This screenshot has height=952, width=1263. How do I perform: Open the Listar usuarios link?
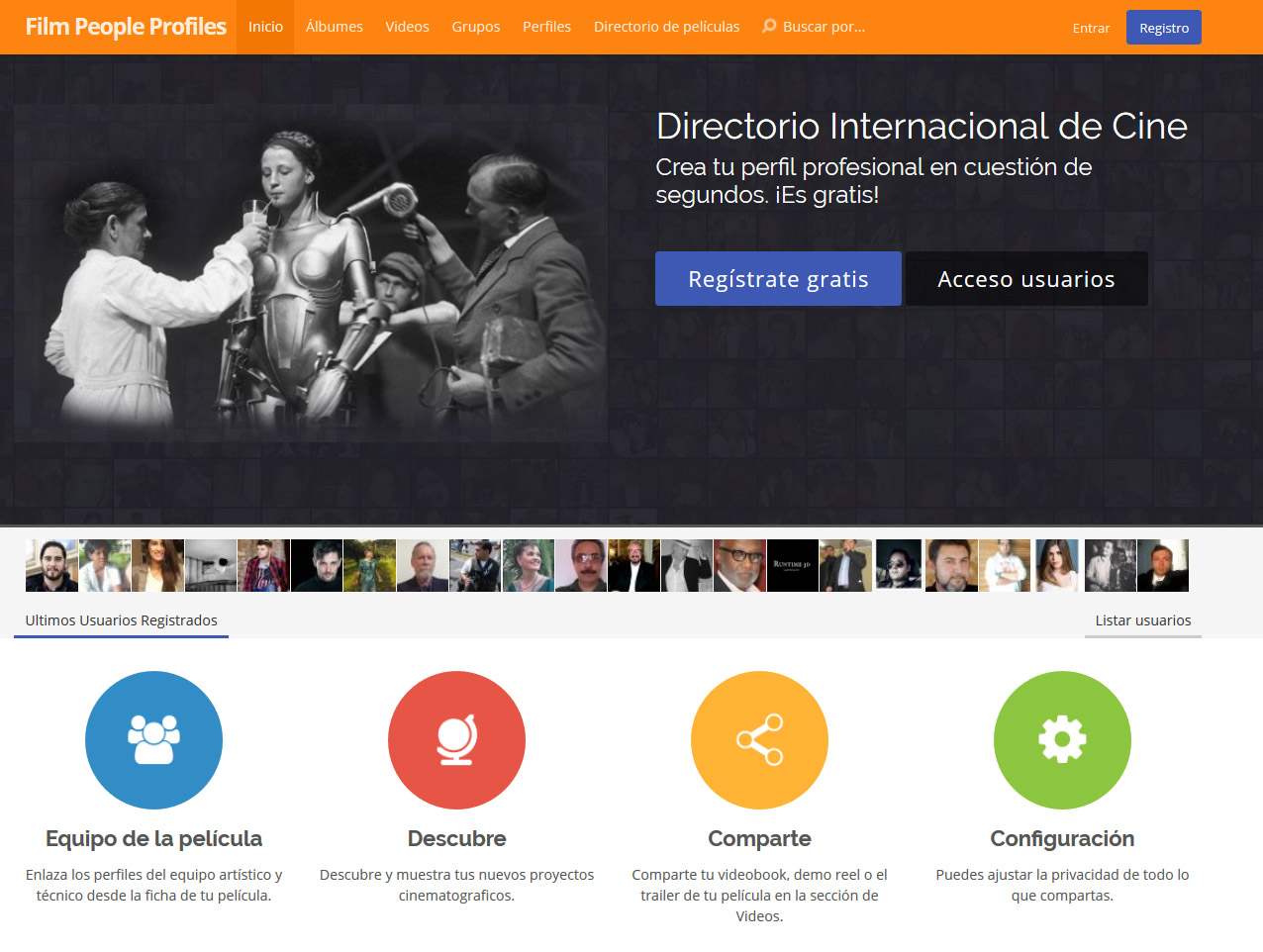[x=1143, y=620]
